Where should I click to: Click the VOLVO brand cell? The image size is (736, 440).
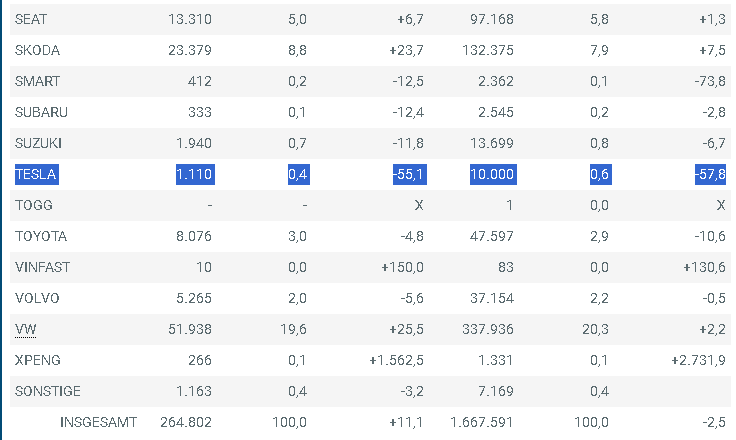tap(37, 298)
